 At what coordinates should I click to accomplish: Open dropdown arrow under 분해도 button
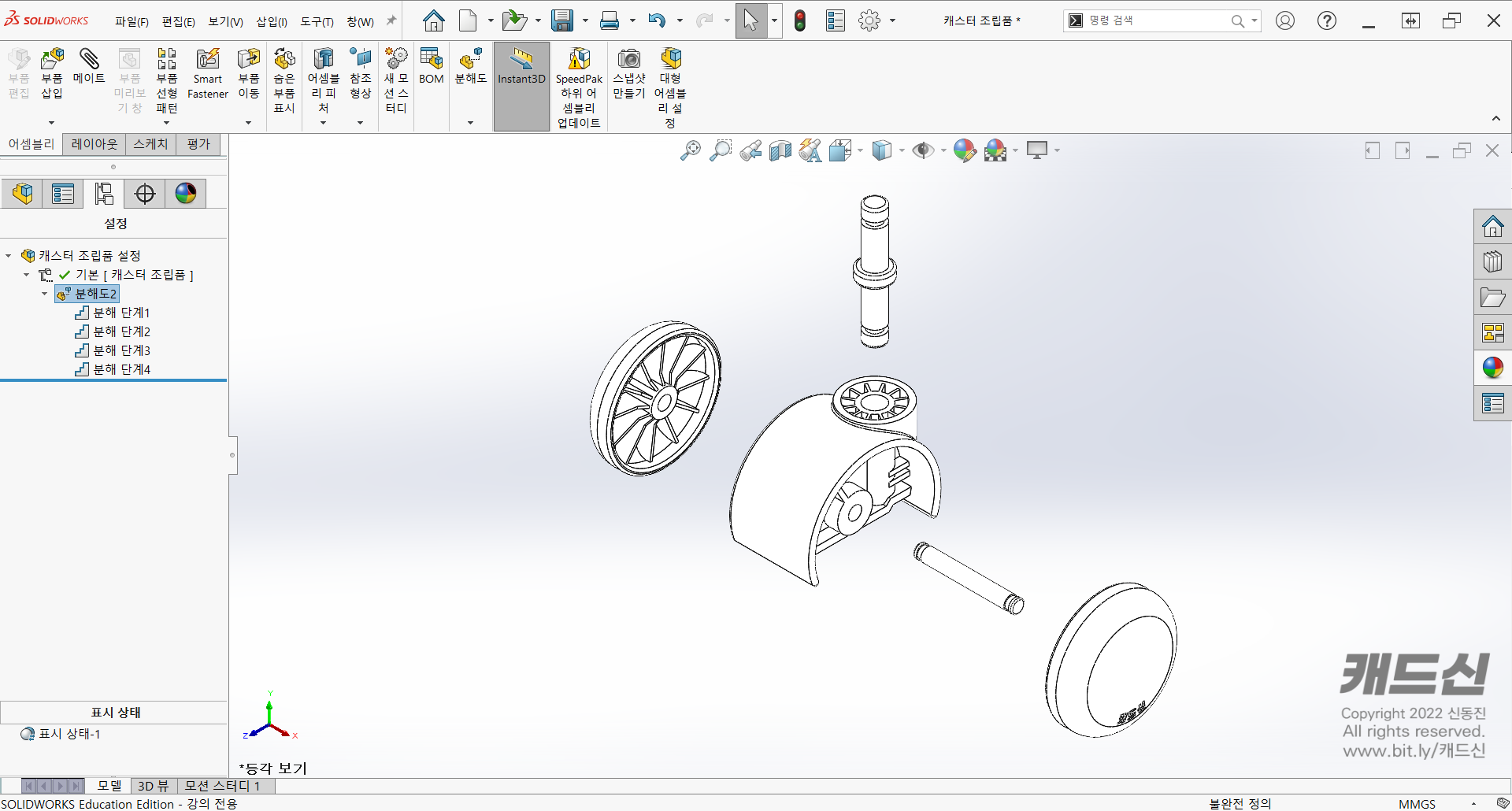click(x=470, y=123)
